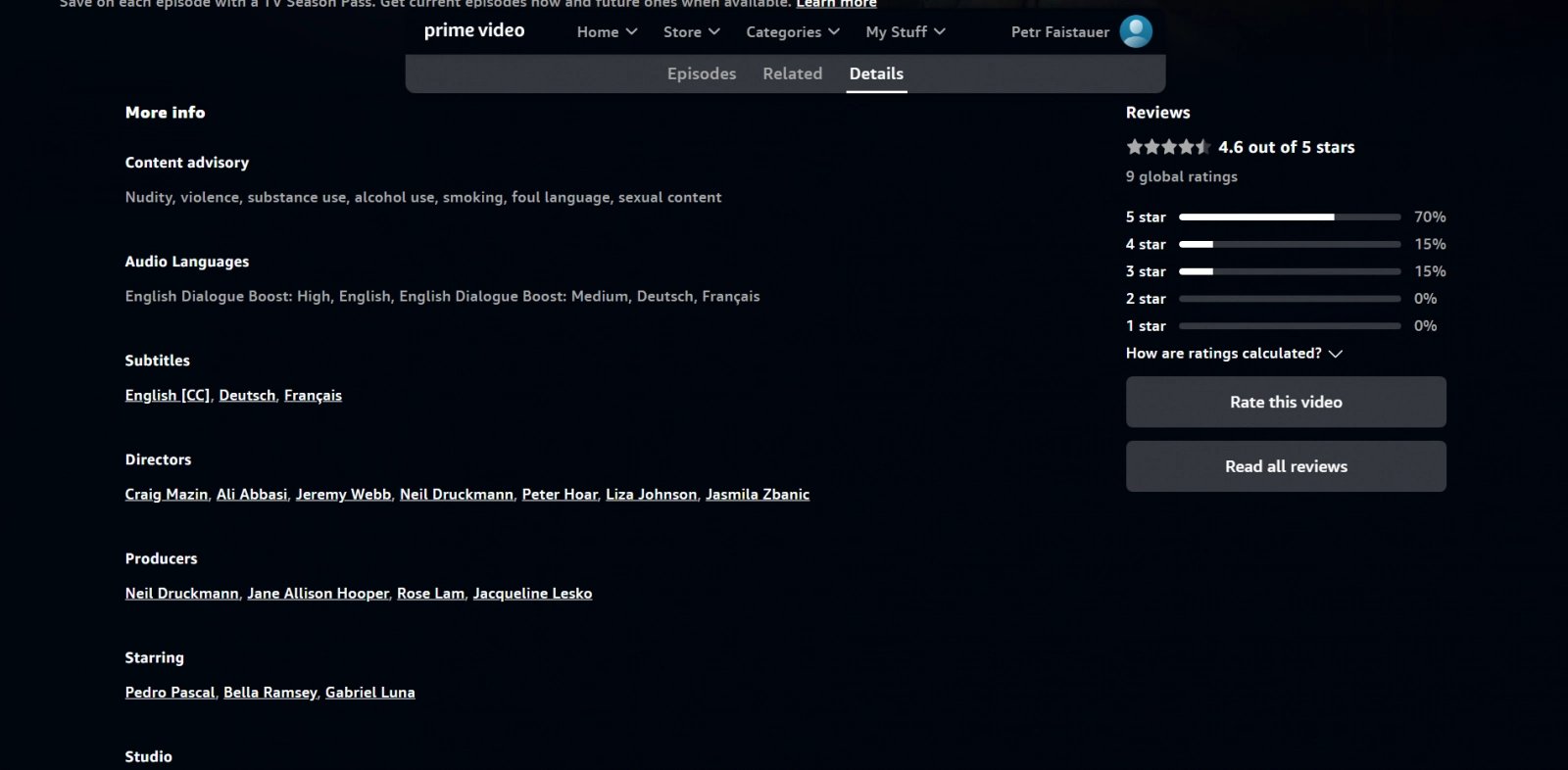
Task: Click the Starring heading
Action: pyautogui.click(x=154, y=657)
